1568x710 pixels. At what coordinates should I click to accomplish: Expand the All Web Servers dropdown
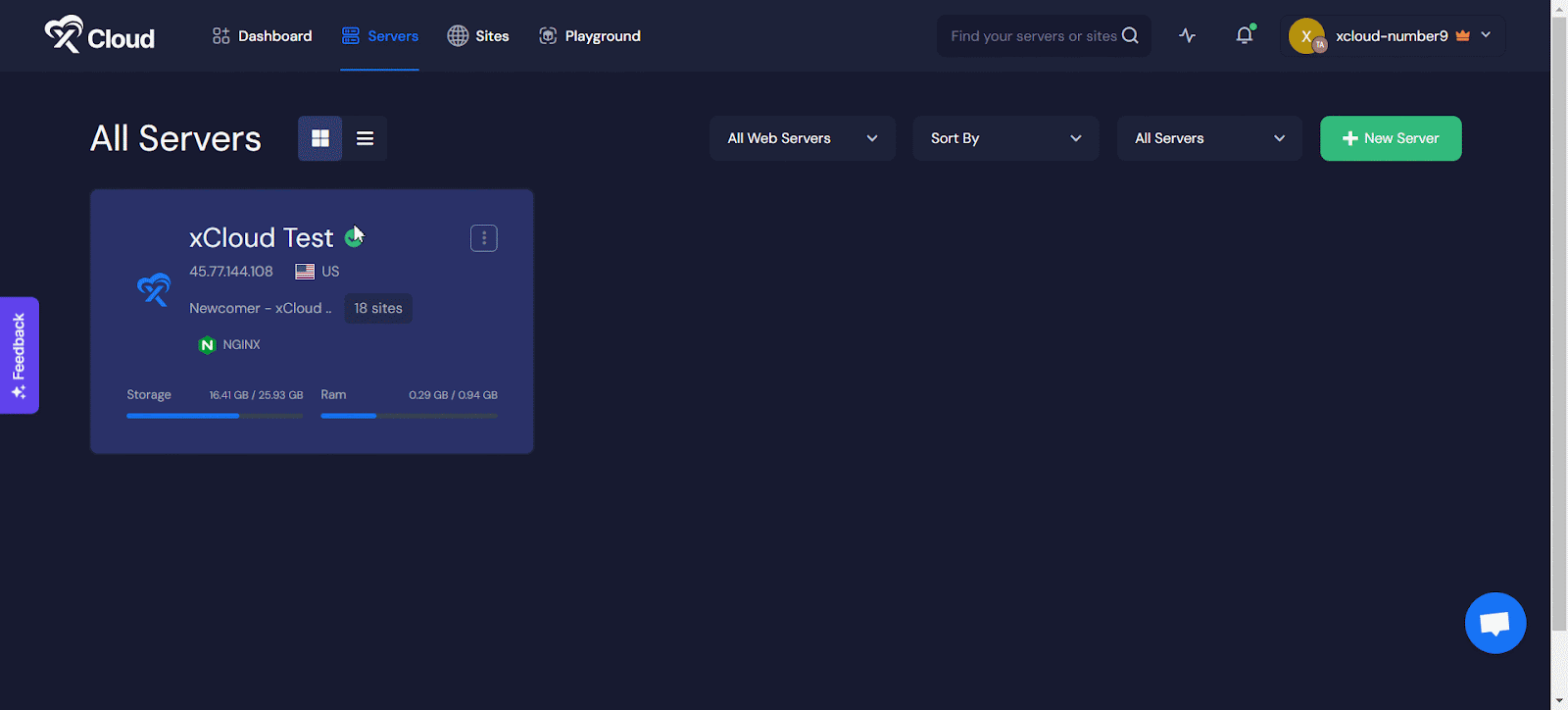(802, 138)
